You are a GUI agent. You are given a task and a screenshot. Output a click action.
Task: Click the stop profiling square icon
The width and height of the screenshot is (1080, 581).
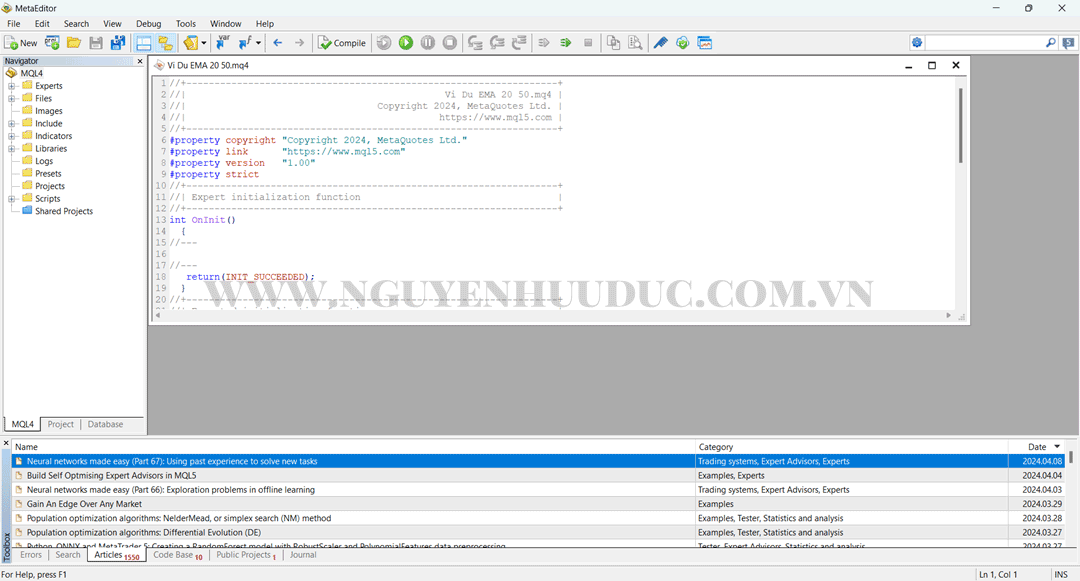point(588,43)
